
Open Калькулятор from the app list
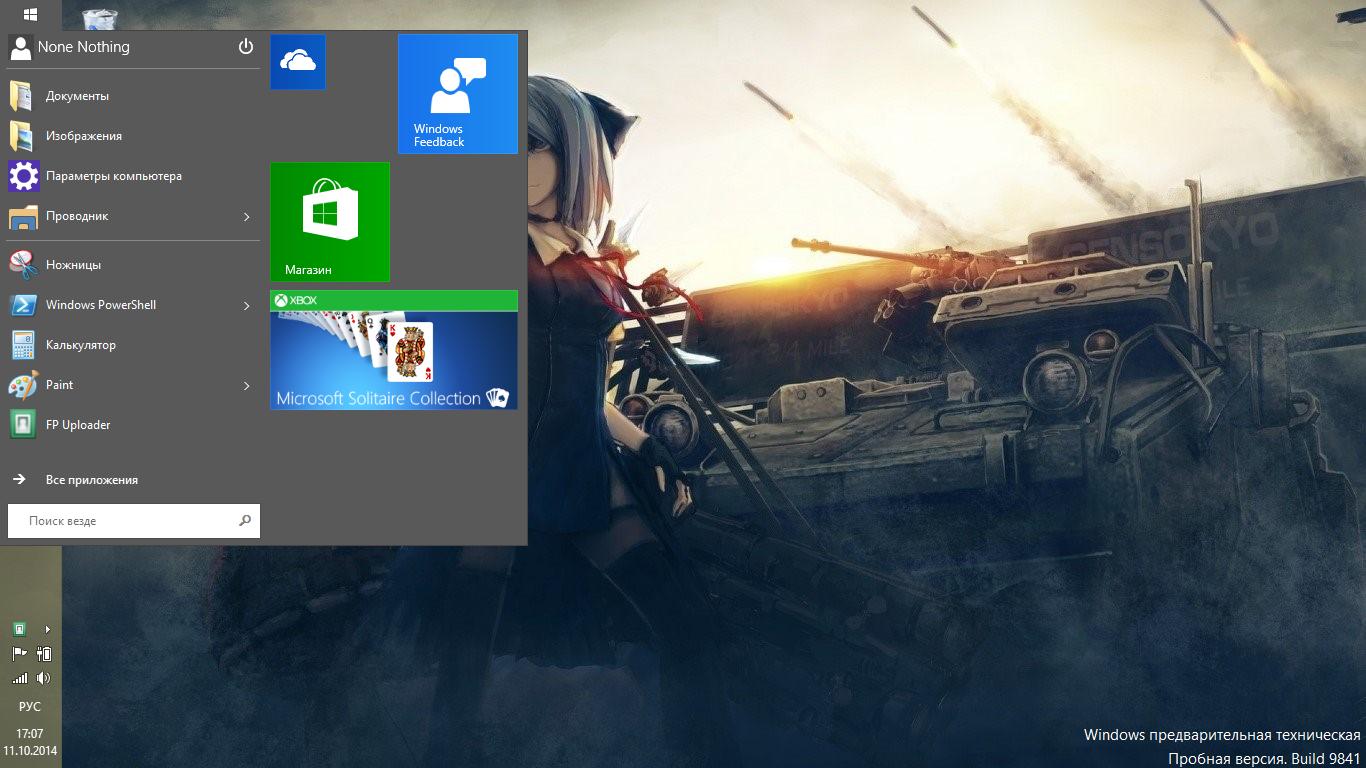(80, 345)
